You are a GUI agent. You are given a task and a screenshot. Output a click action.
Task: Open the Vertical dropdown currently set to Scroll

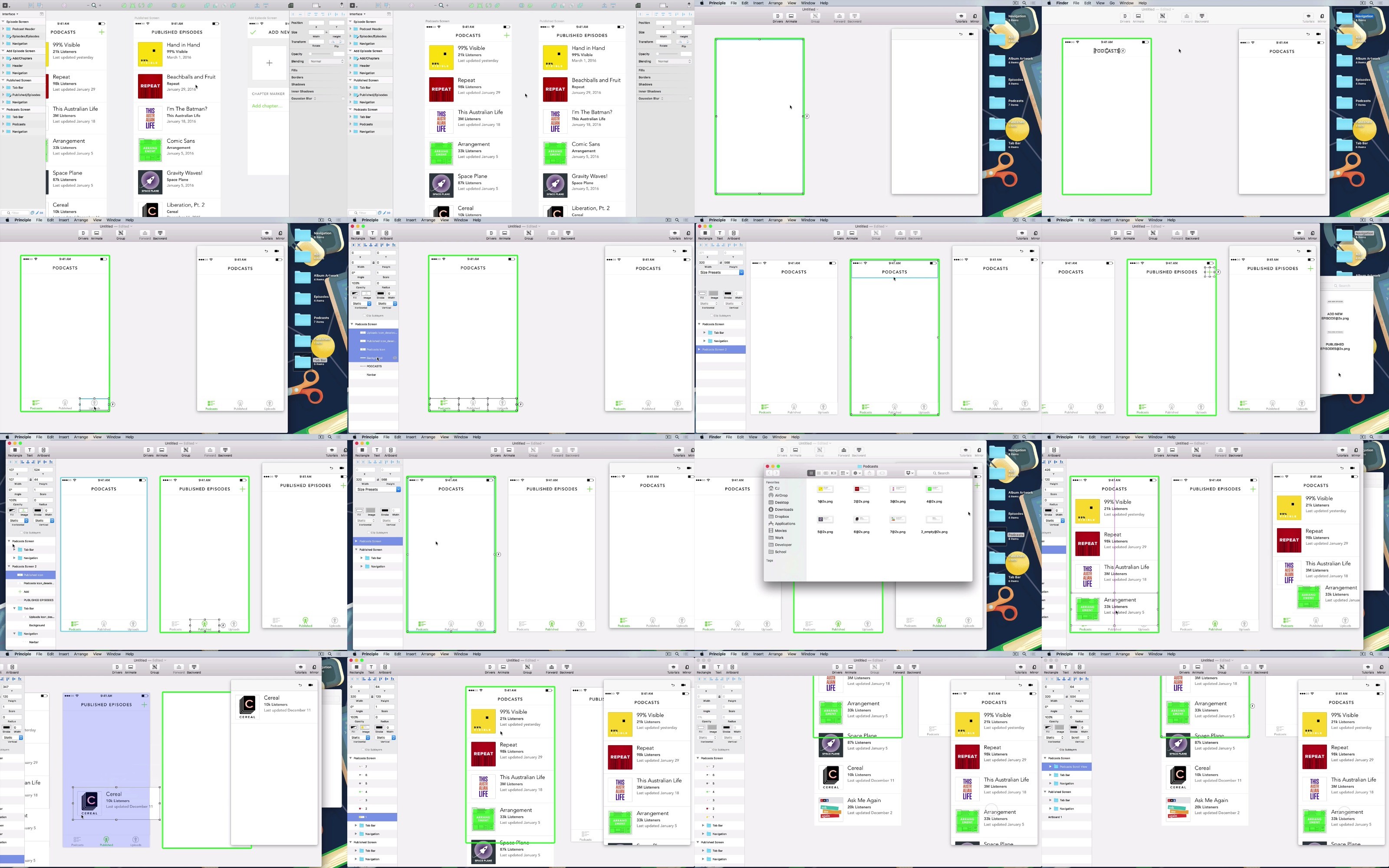point(1080,738)
